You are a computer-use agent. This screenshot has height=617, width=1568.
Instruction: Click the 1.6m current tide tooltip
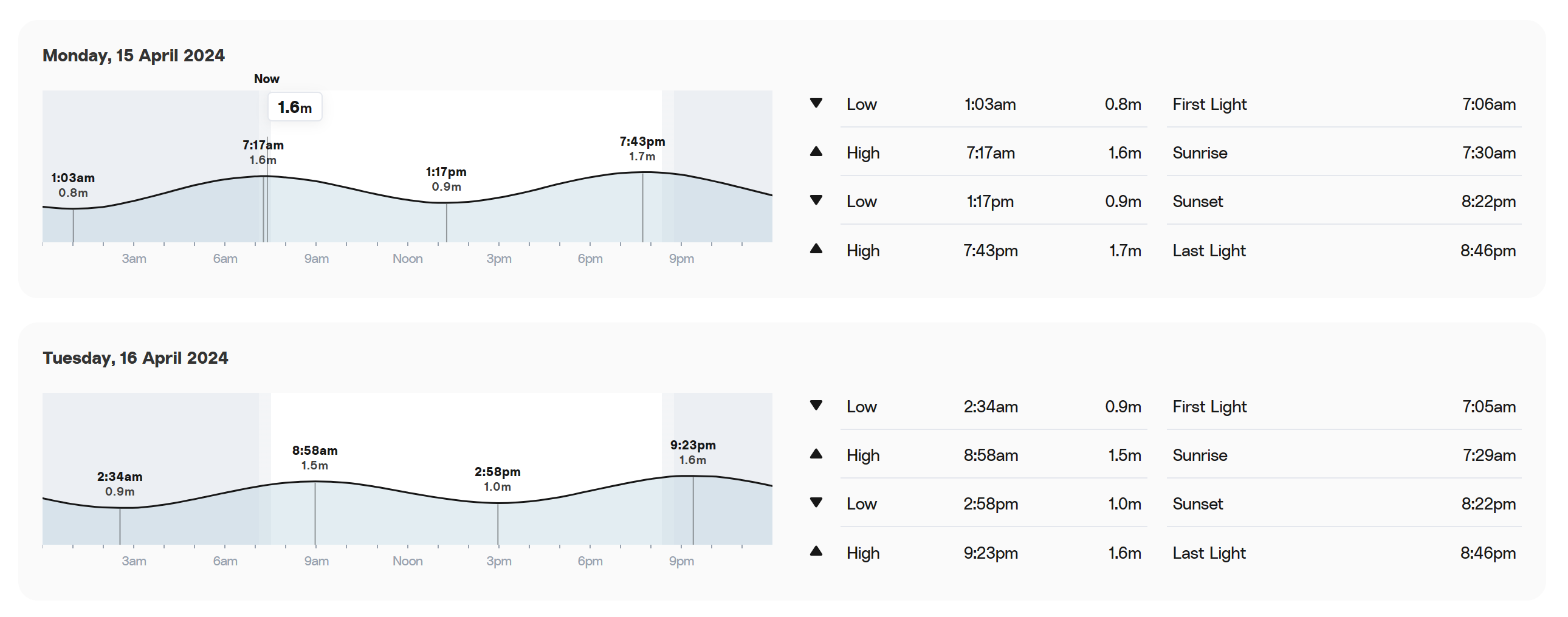(x=295, y=107)
